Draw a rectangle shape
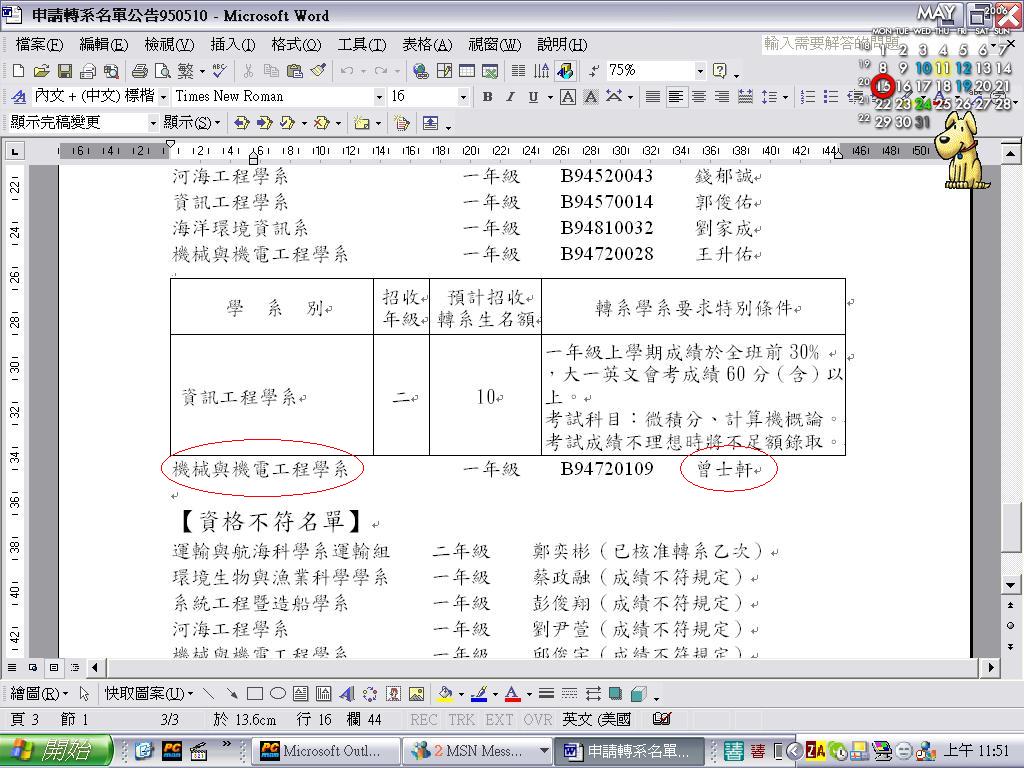Screen dimensions: 1024x768 (x=255, y=694)
